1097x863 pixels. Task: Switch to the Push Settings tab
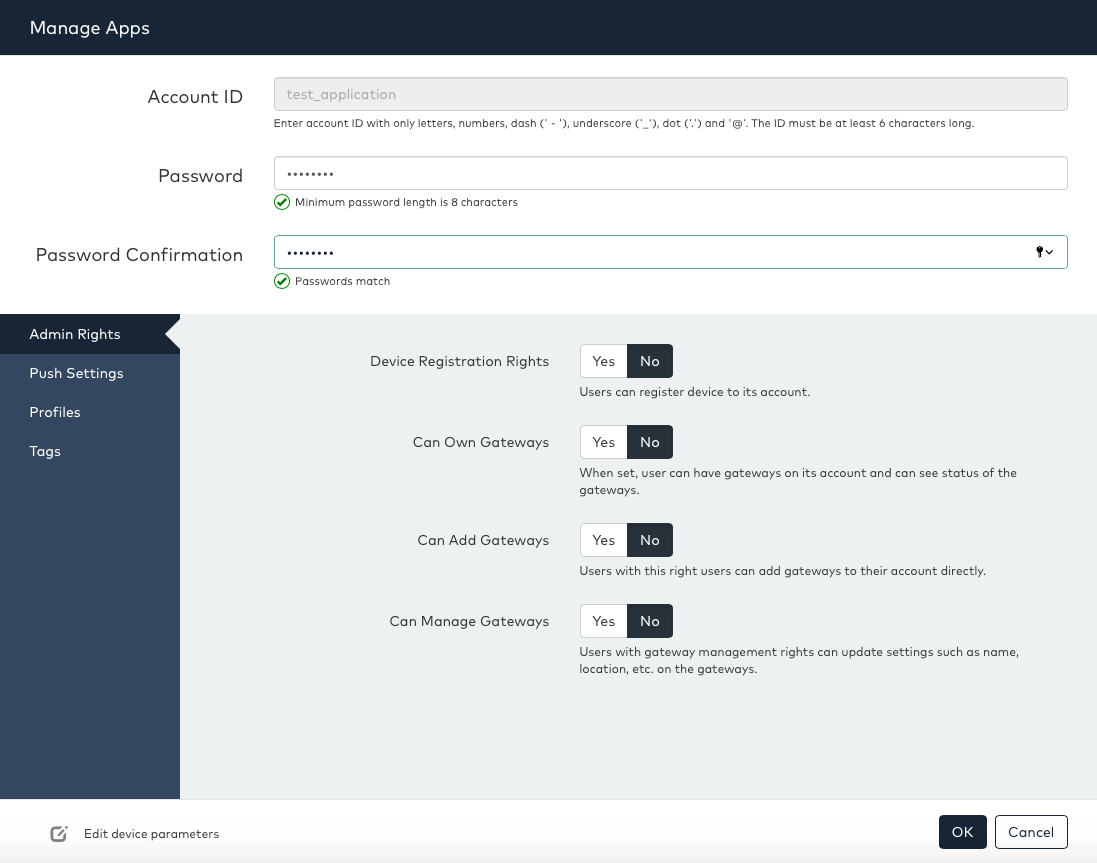[x=90, y=373]
